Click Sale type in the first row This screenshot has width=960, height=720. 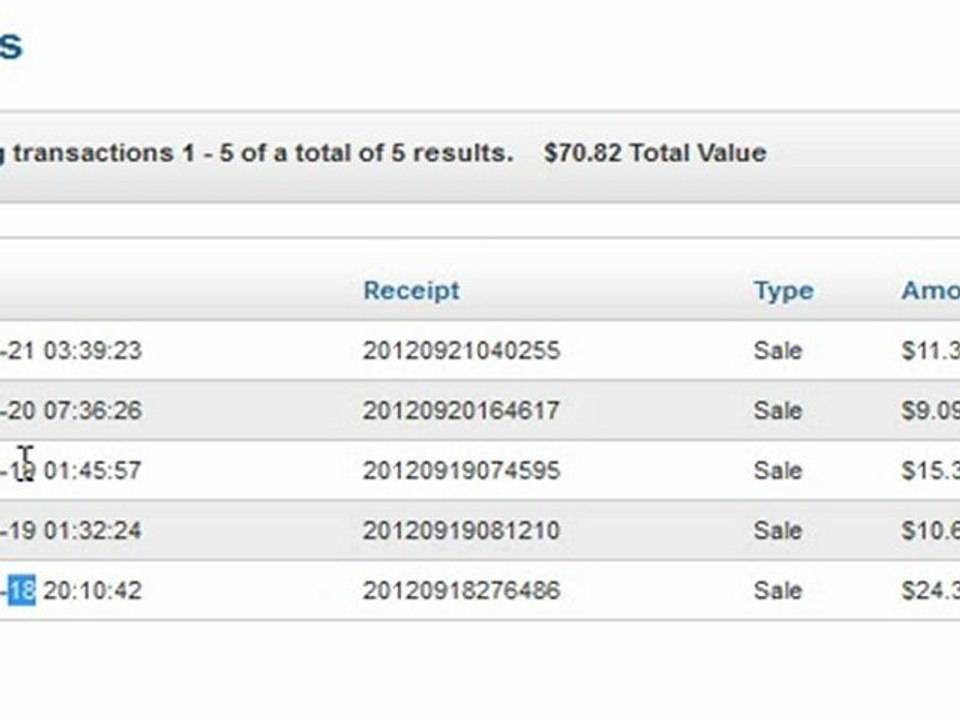pos(778,351)
